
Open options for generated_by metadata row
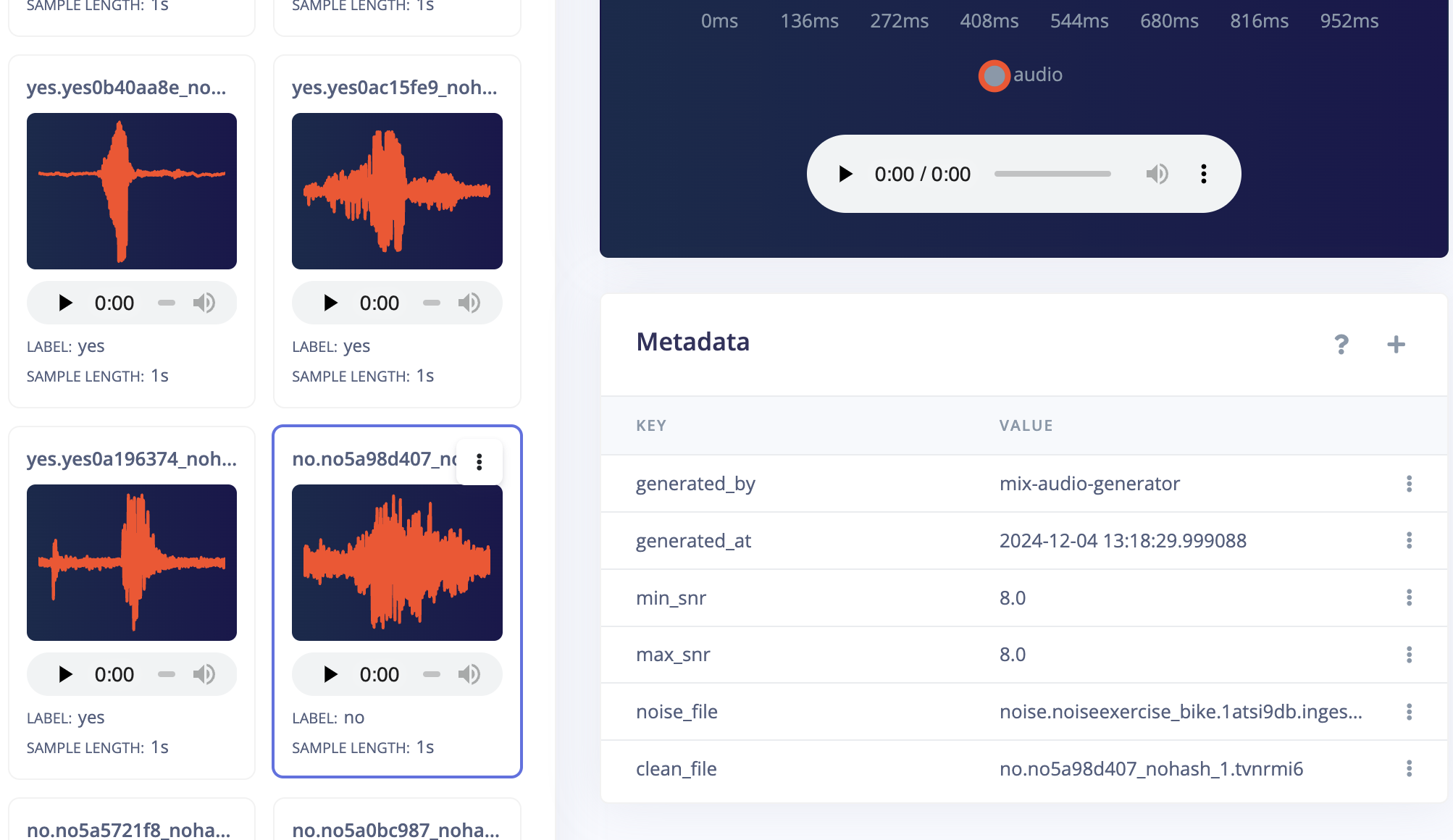[x=1409, y=484]
